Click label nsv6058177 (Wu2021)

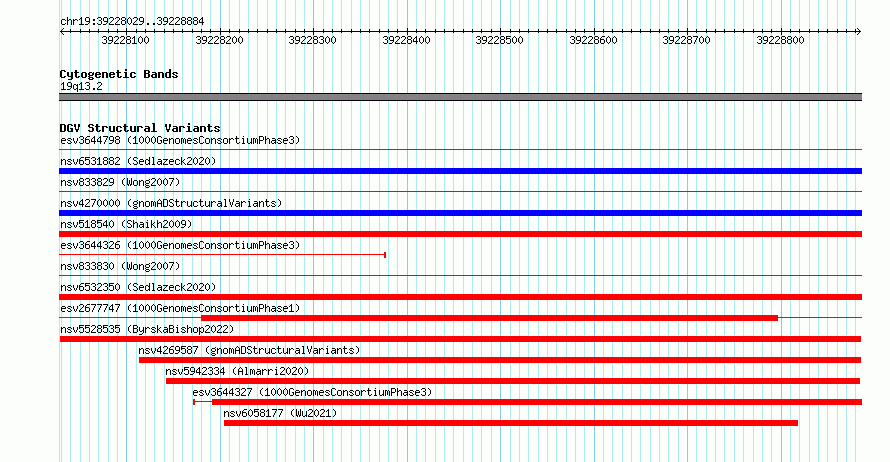pos(280,413)
